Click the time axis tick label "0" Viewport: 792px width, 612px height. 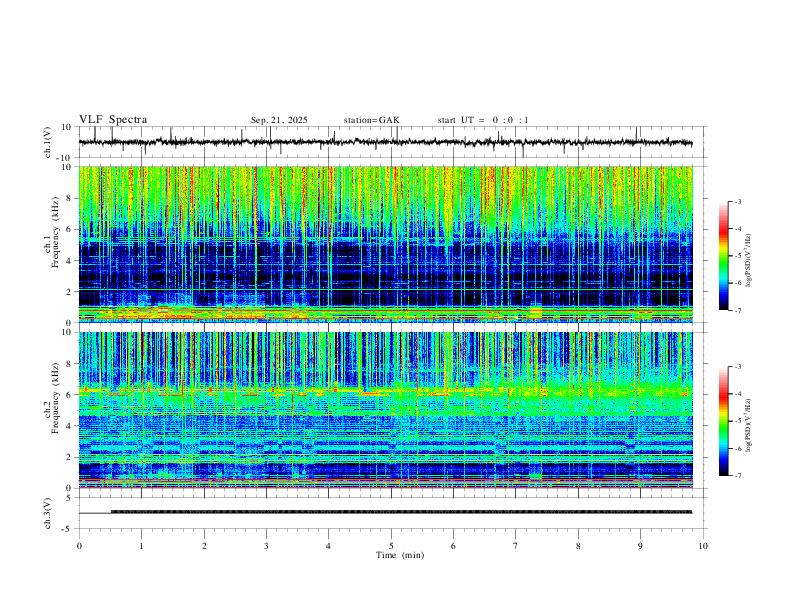pos(79,546)
